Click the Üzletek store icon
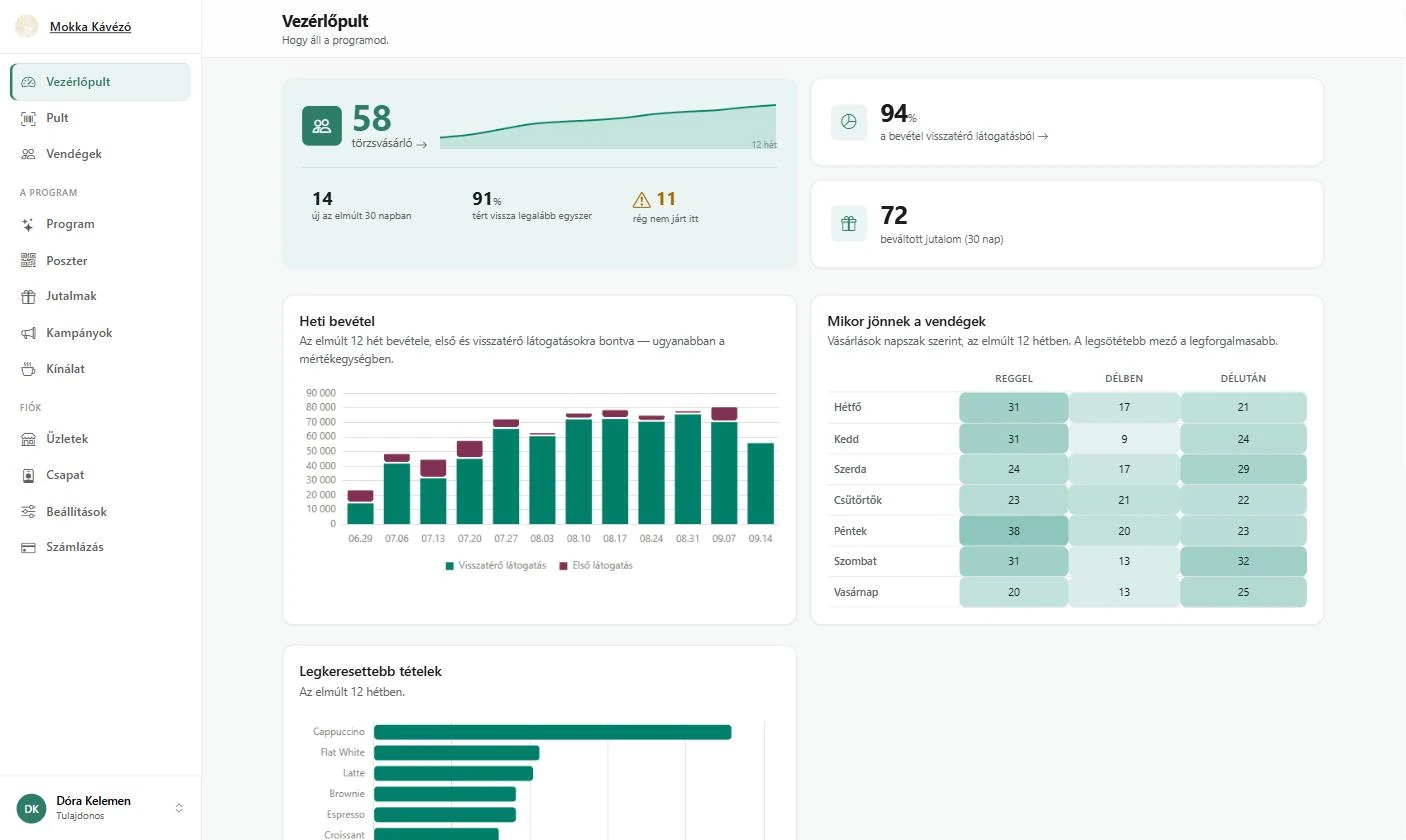1406x840 pixels. pyautogui.click(x=28, y=439)
